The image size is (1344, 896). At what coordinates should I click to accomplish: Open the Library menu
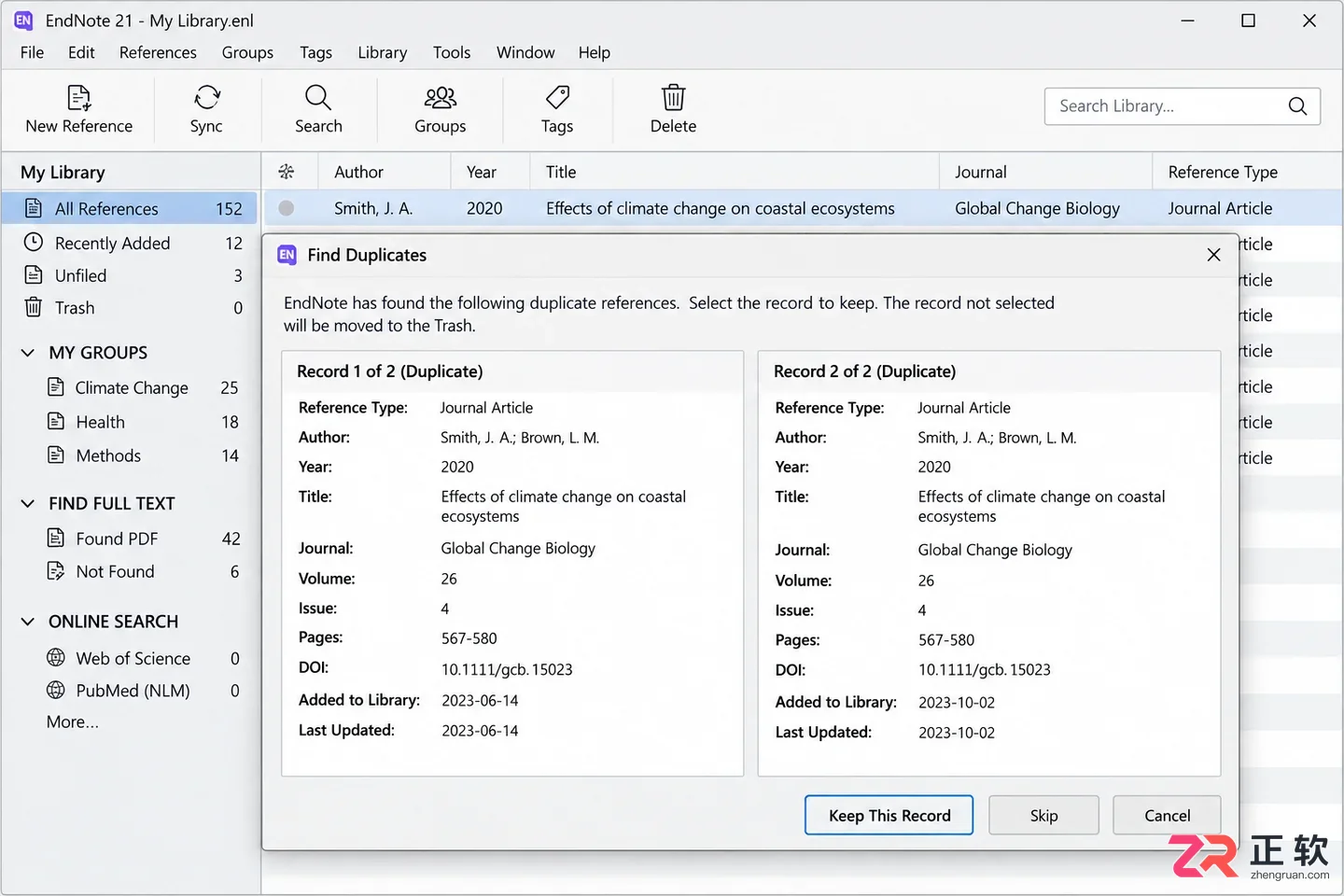383,52
